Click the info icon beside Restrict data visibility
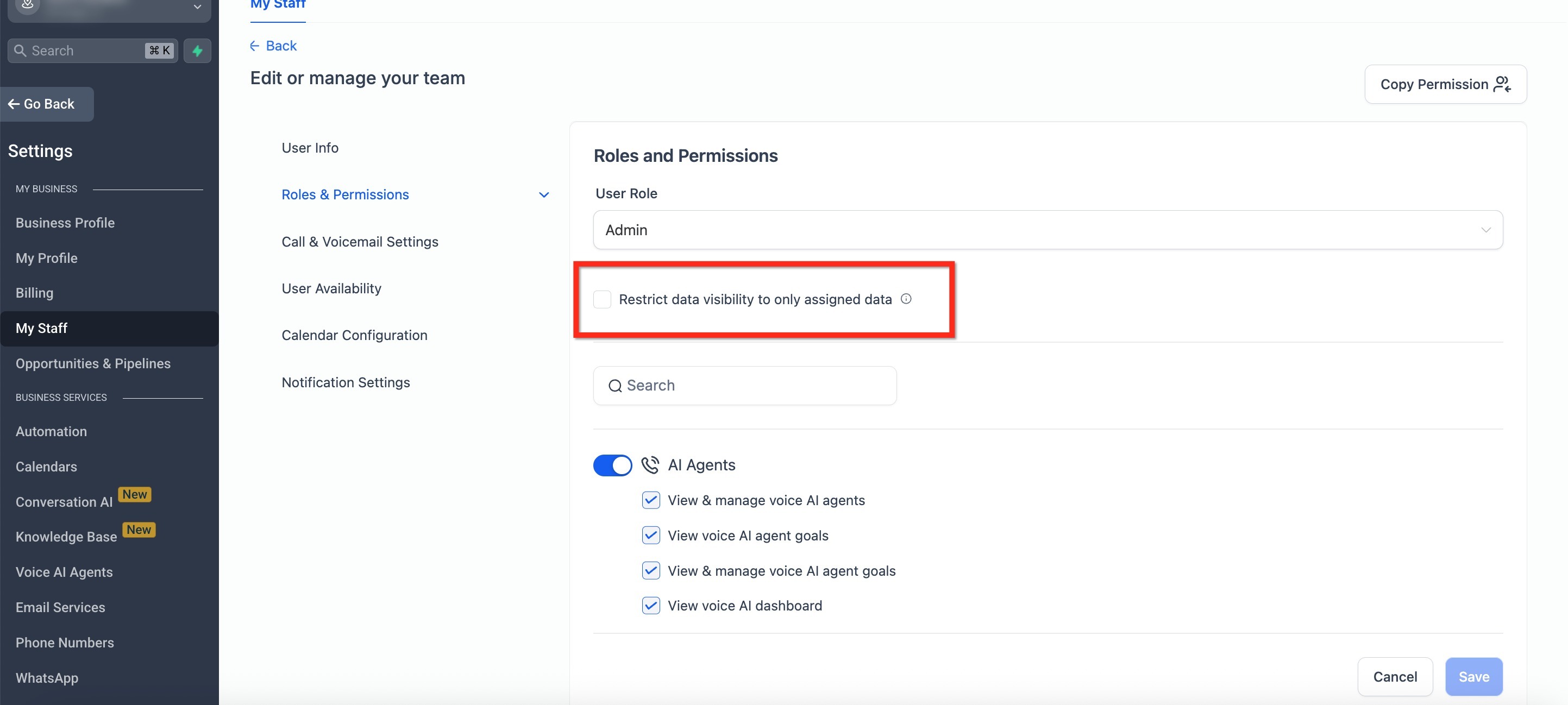Screen dimensions: 1568x705 [906, 299]
